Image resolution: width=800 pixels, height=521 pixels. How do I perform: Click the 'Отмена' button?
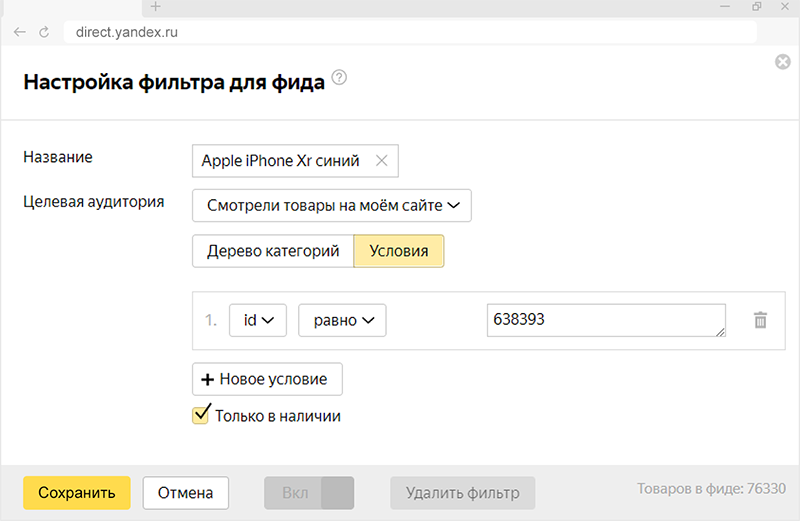pyautogui.click(x=185, y=493)
